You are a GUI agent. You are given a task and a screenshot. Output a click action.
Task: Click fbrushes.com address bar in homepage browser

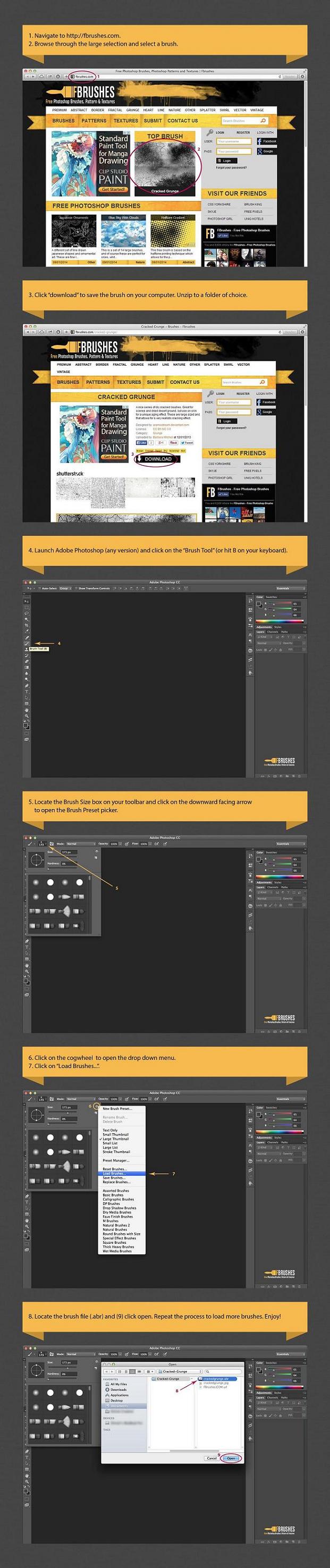tap(84, 77)
